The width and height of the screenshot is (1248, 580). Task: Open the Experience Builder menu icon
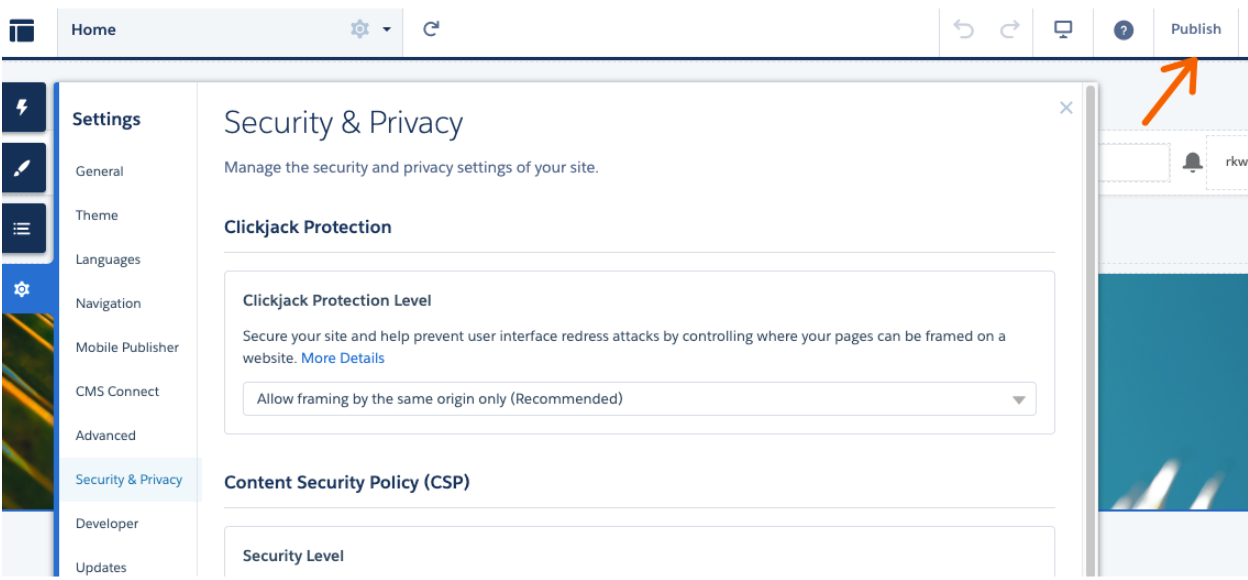click(x=22, y=30)
